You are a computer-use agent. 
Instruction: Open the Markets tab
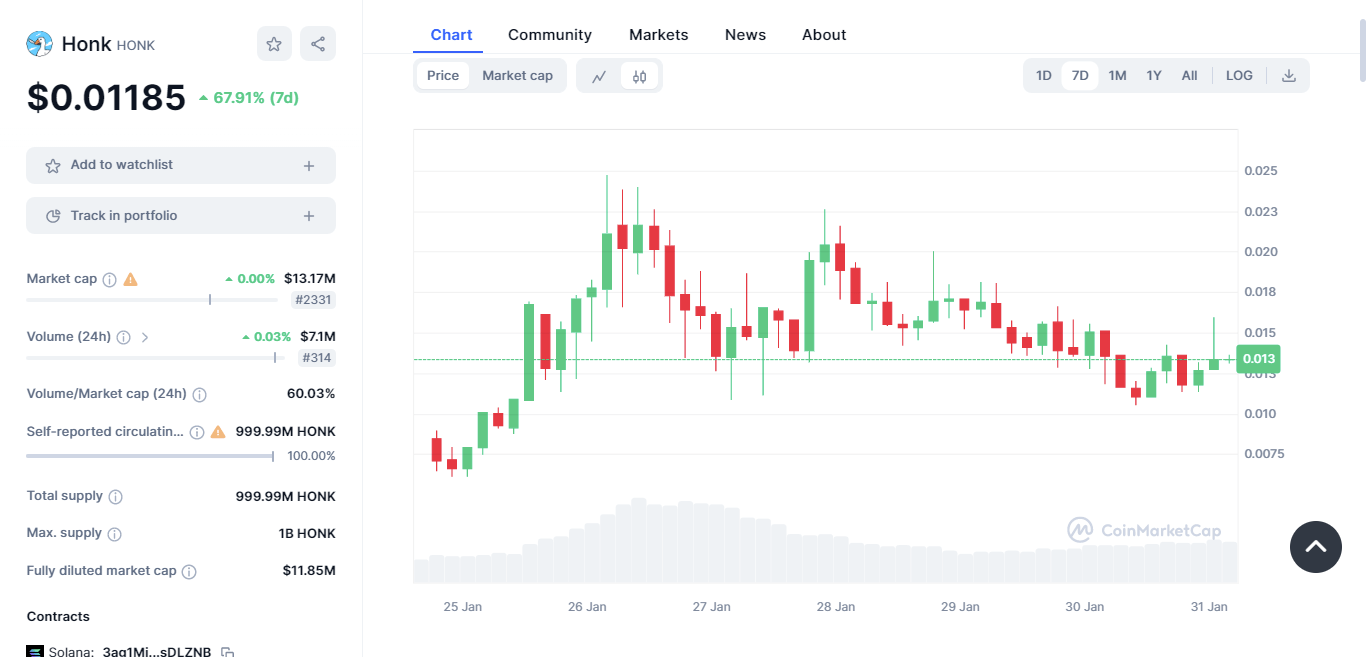click(x=658, y=35)
